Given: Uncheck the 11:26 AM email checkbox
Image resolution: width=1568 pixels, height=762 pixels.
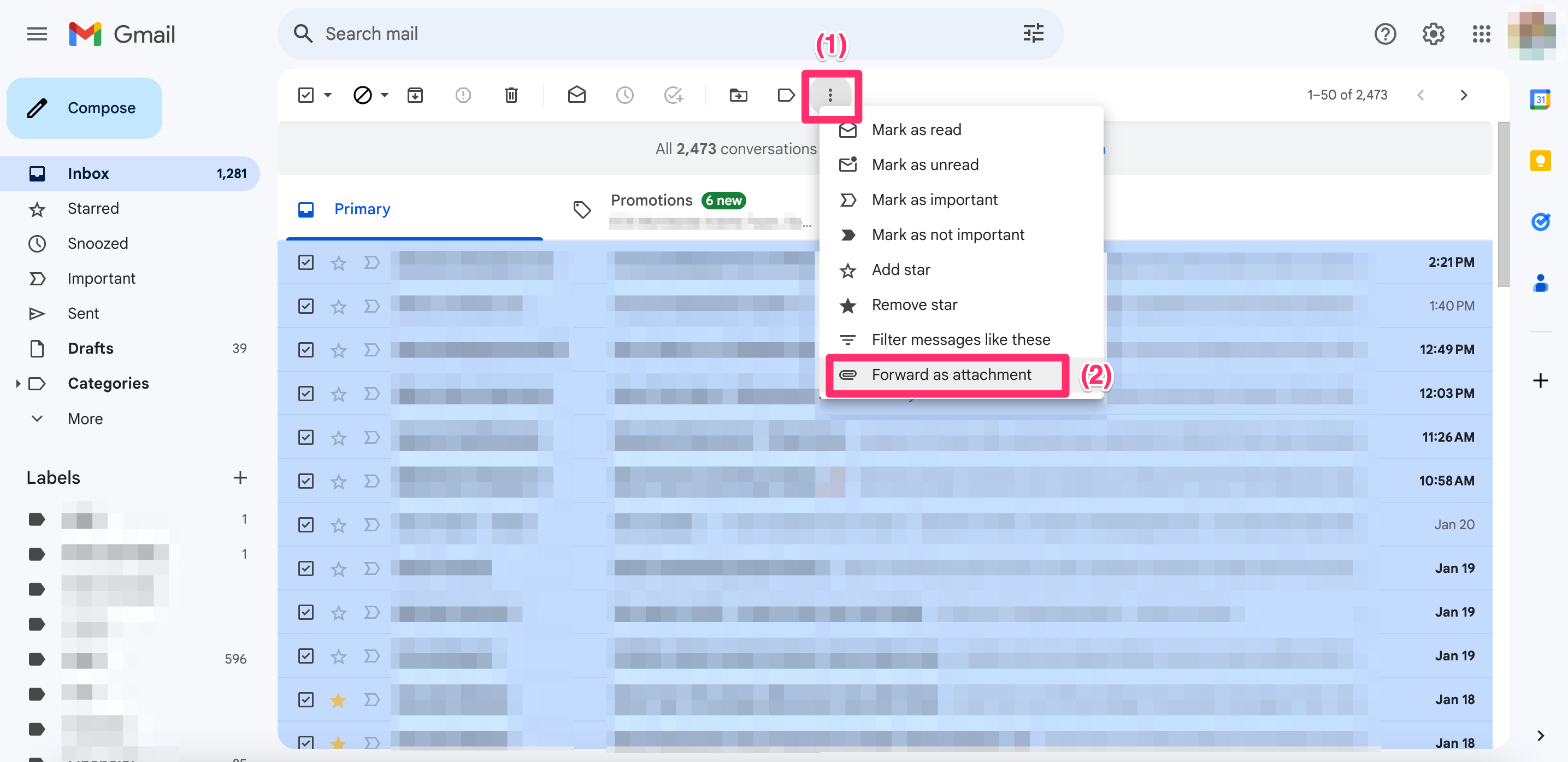Looking at the screenshot, I should 305,437.
